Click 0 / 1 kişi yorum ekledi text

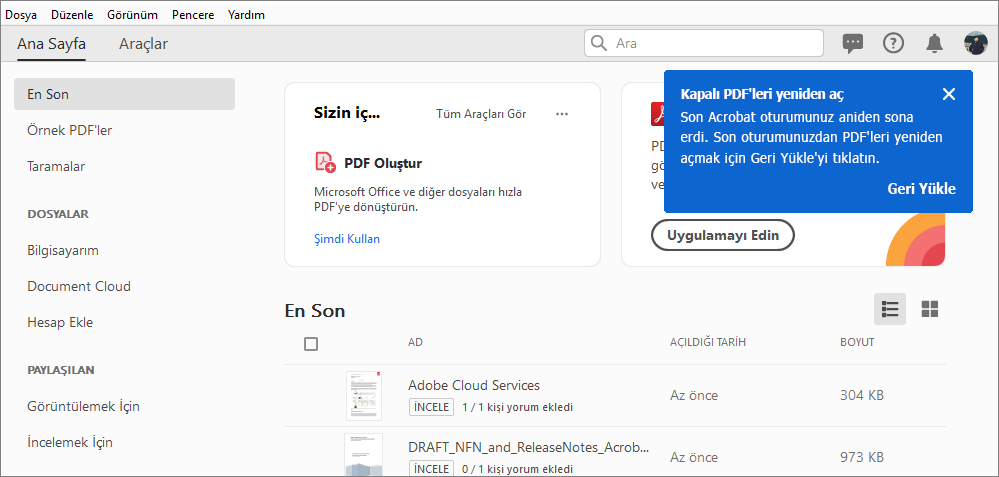tap(517, 468)
